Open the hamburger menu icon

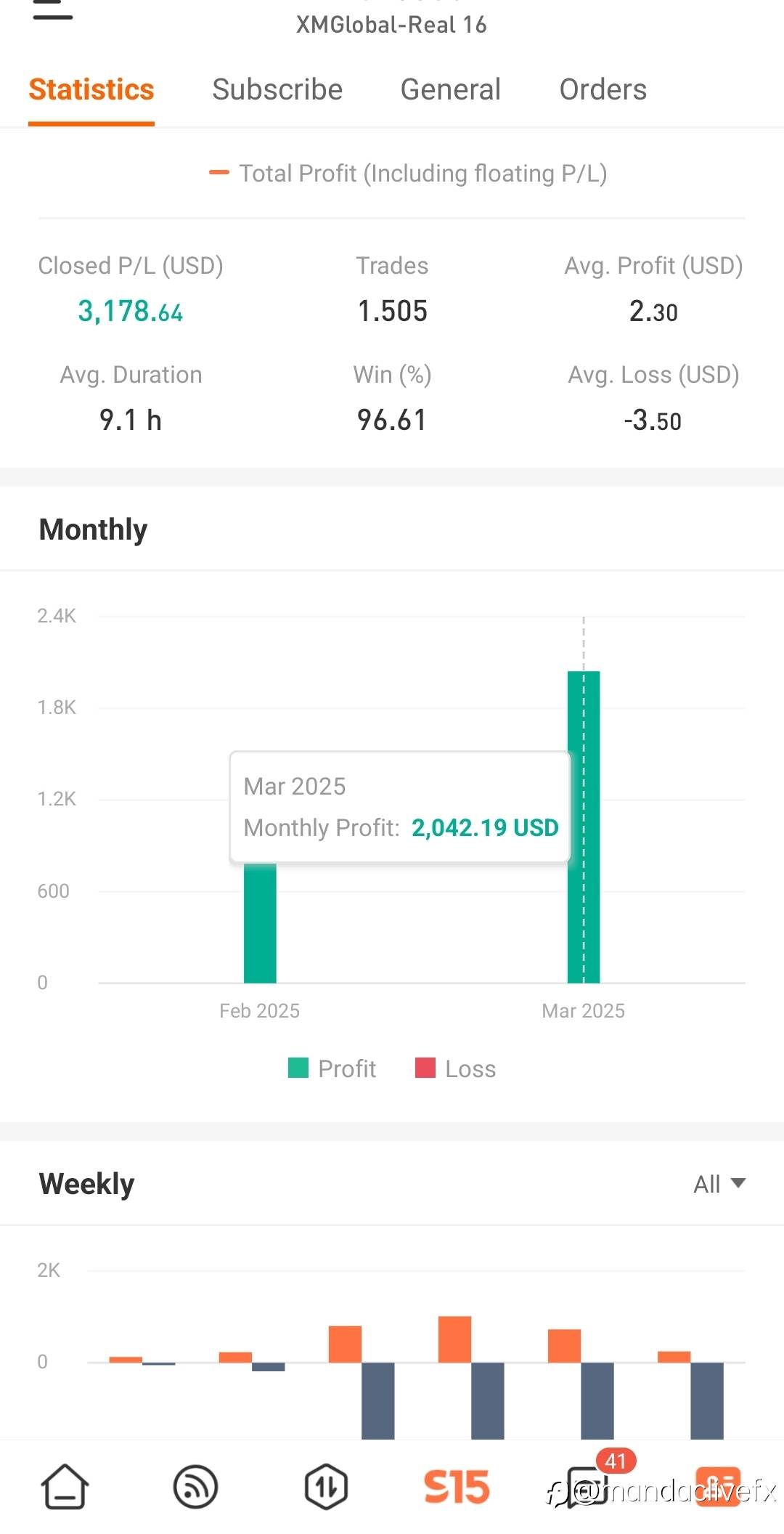point(53,10)
